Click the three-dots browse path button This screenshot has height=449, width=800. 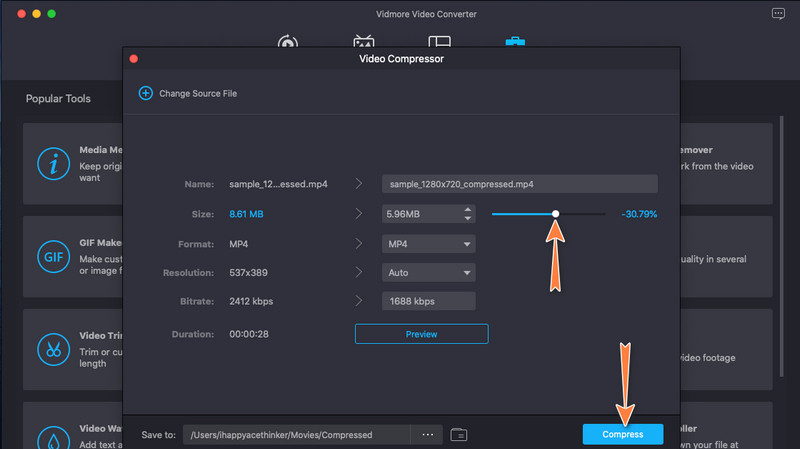click(427, 435)
